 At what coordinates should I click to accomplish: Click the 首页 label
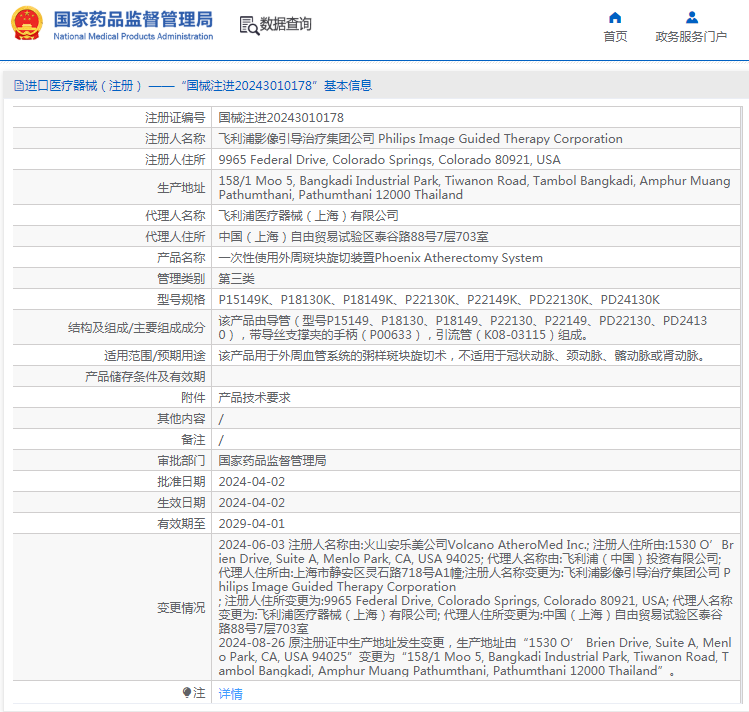[615, 36]
